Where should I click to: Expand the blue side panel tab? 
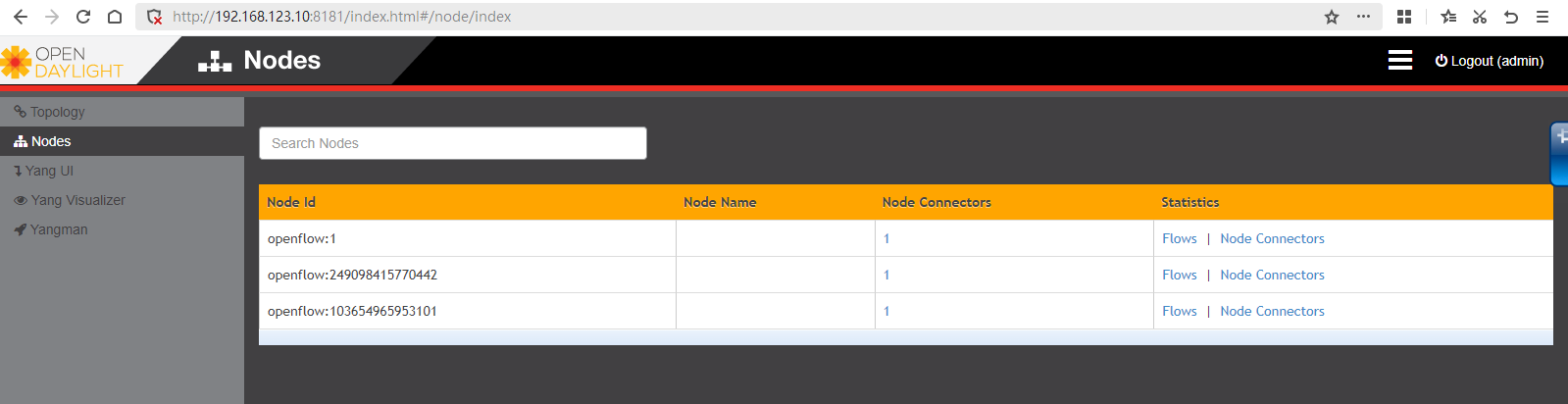[1559, 153]
